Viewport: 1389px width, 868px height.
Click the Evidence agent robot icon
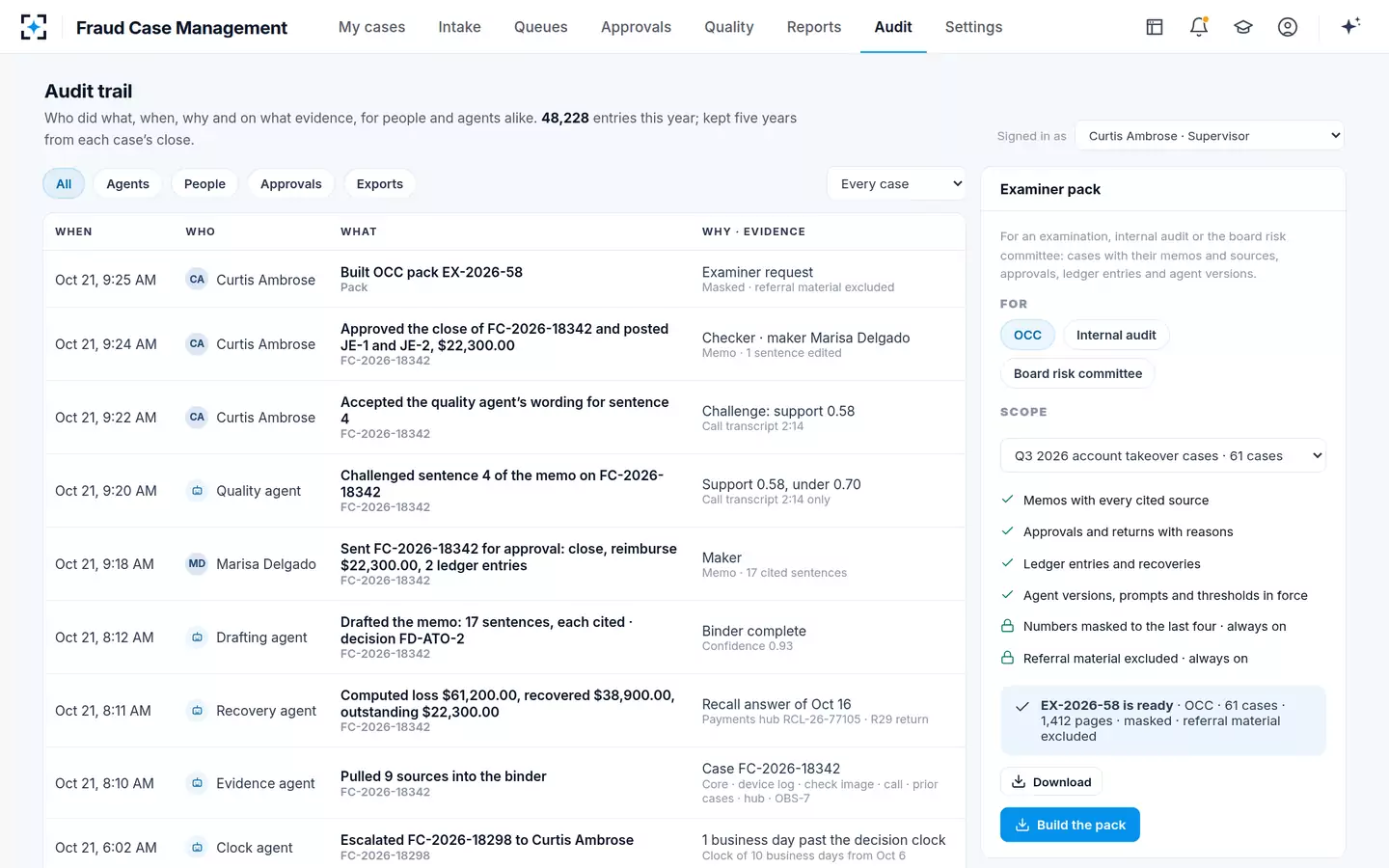[197, 783]
